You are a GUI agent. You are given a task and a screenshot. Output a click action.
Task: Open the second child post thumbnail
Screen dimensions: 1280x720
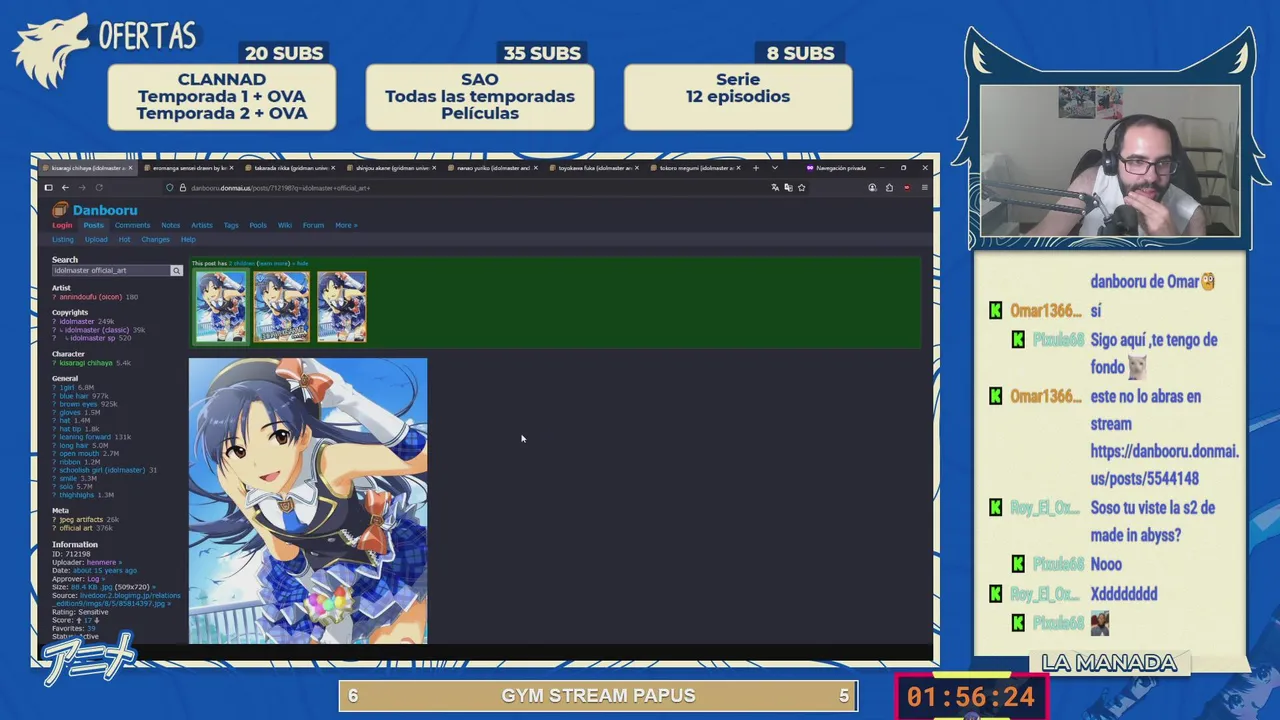point(281,306)
